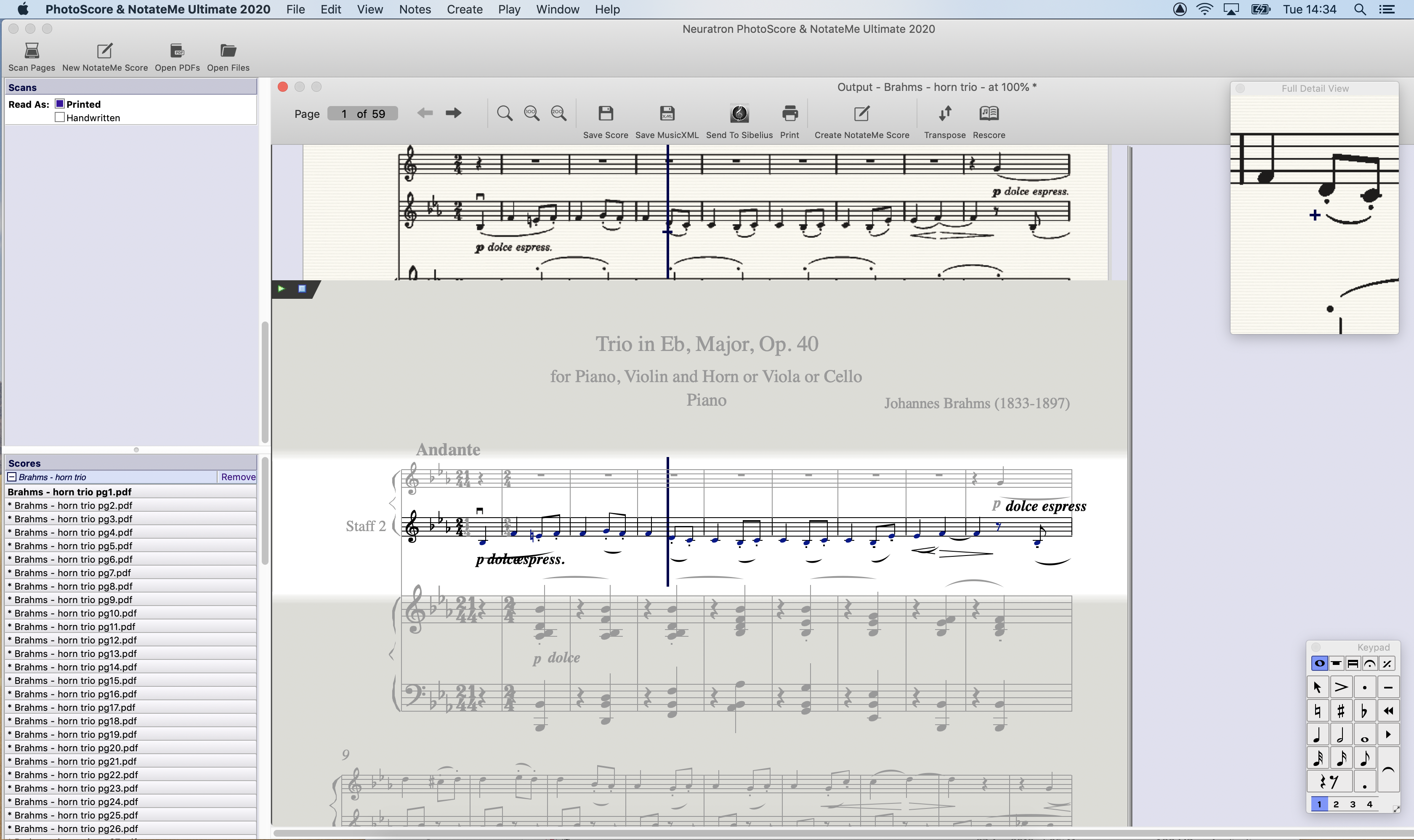Select the Keypad arrow pointer tool
Screen dimensions: 1414x840
point(1318,687)
